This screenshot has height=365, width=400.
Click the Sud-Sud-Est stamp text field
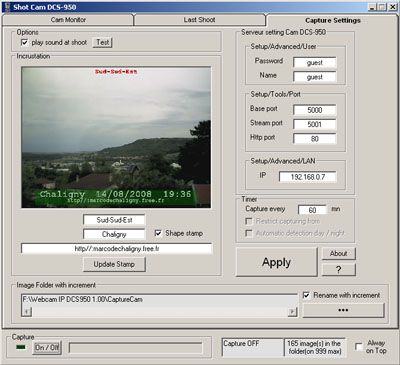click(114, 220)
